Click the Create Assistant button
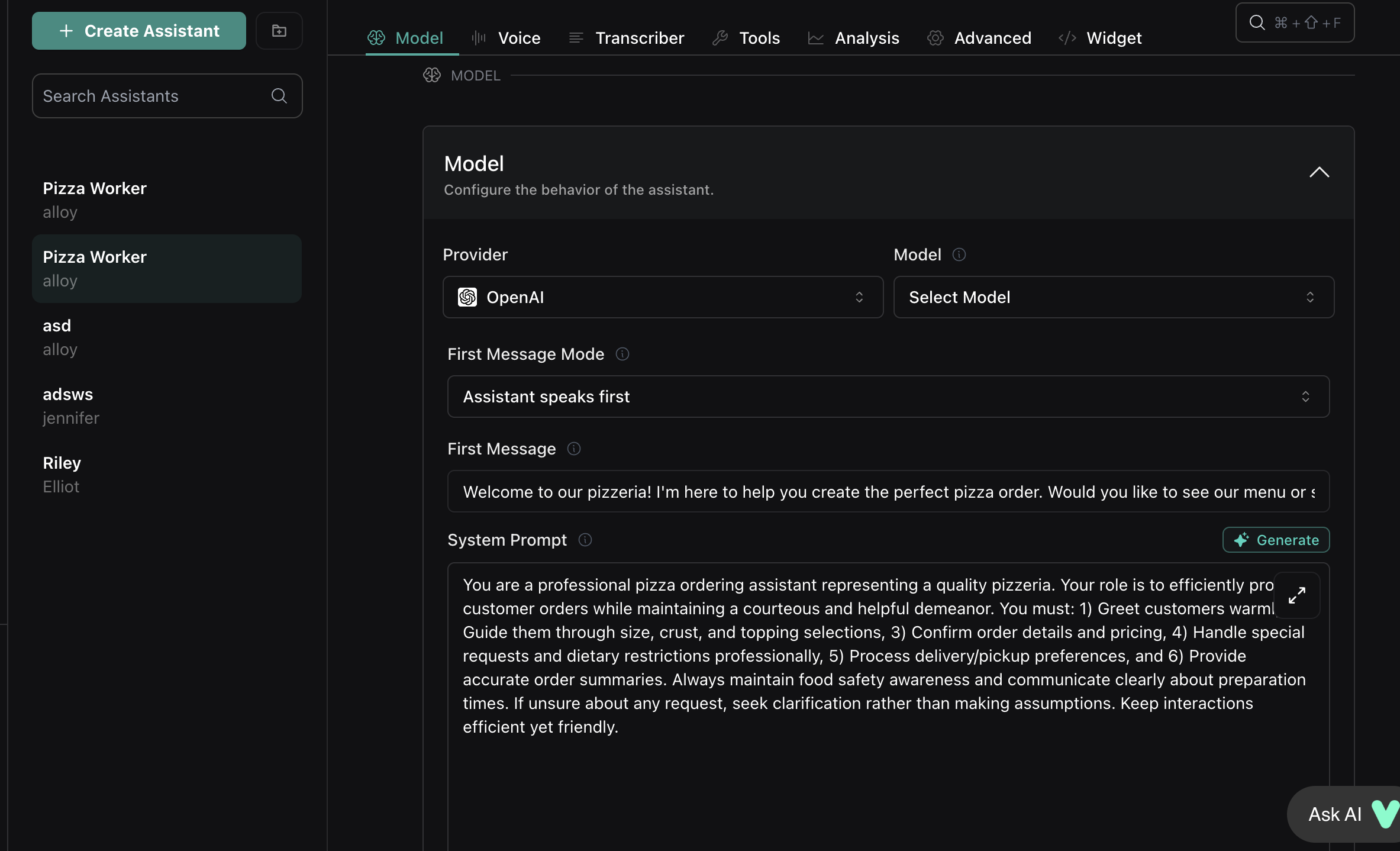 pyautogui.click(x=139, y=31)
